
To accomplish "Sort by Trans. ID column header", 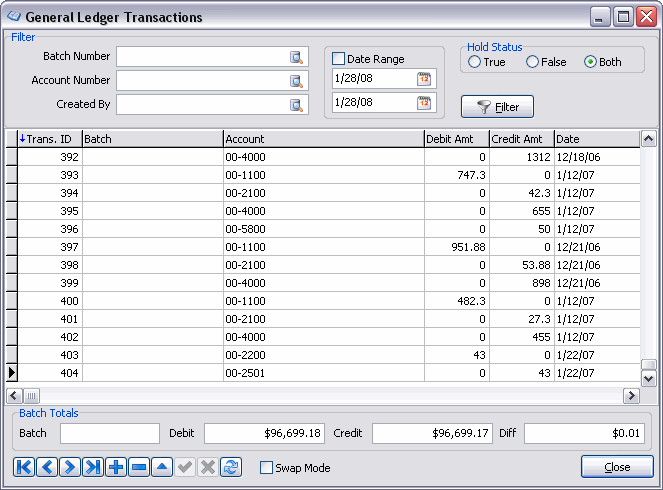I will click(49, 139).
